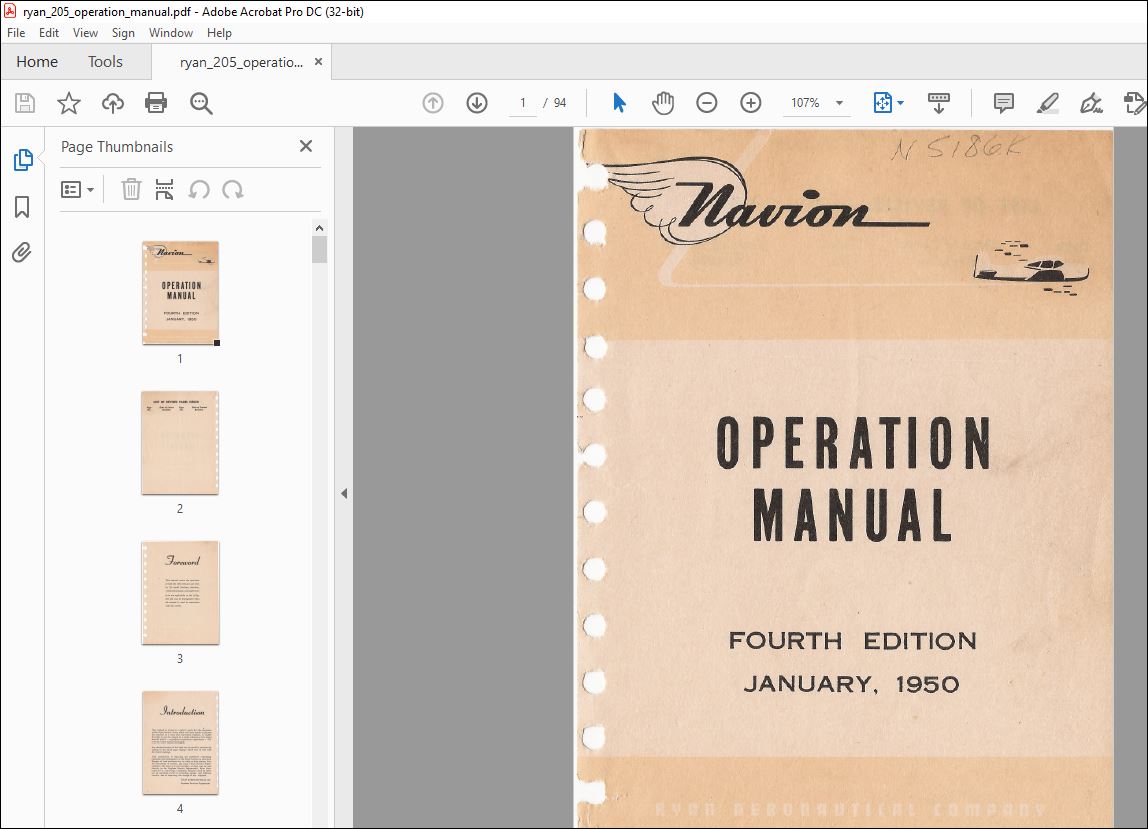This screenshot has width=1148, height=829.
Task: Click the Insert pages icon in thumbnails panel
Action: [165, 190]
